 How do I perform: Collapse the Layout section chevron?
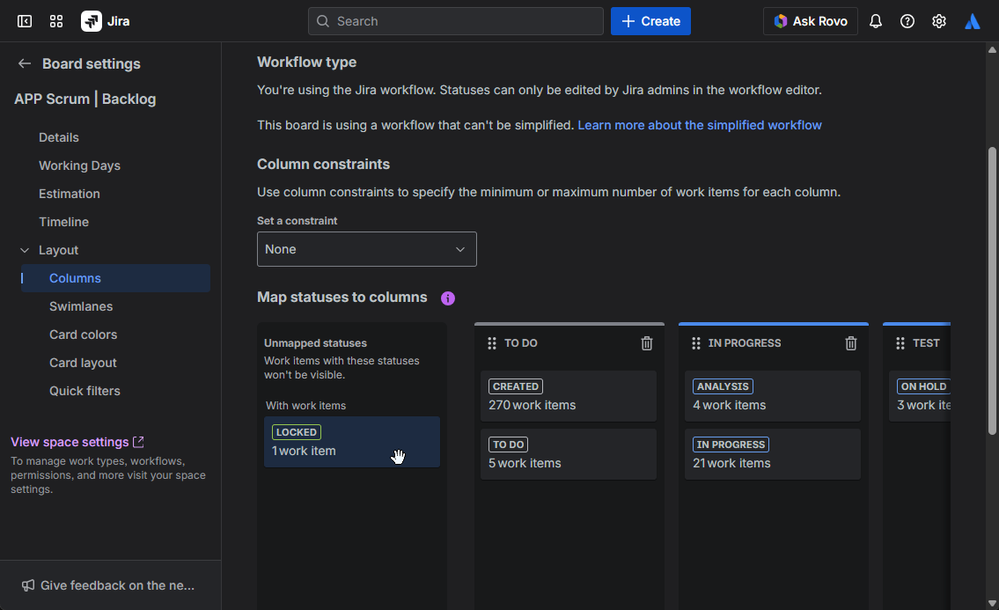24,251
